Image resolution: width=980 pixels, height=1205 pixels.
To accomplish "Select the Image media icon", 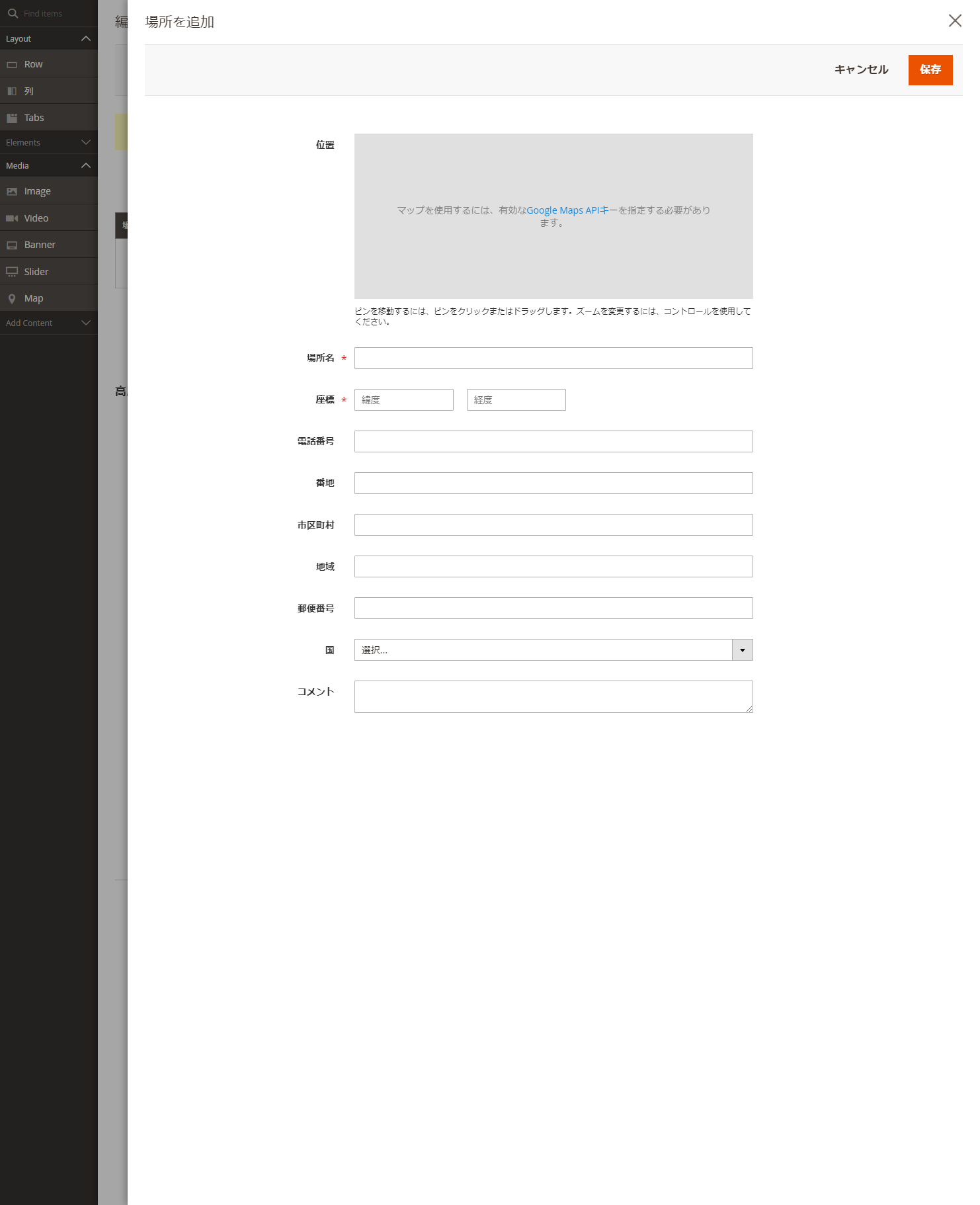I will (x=12, y=192).
